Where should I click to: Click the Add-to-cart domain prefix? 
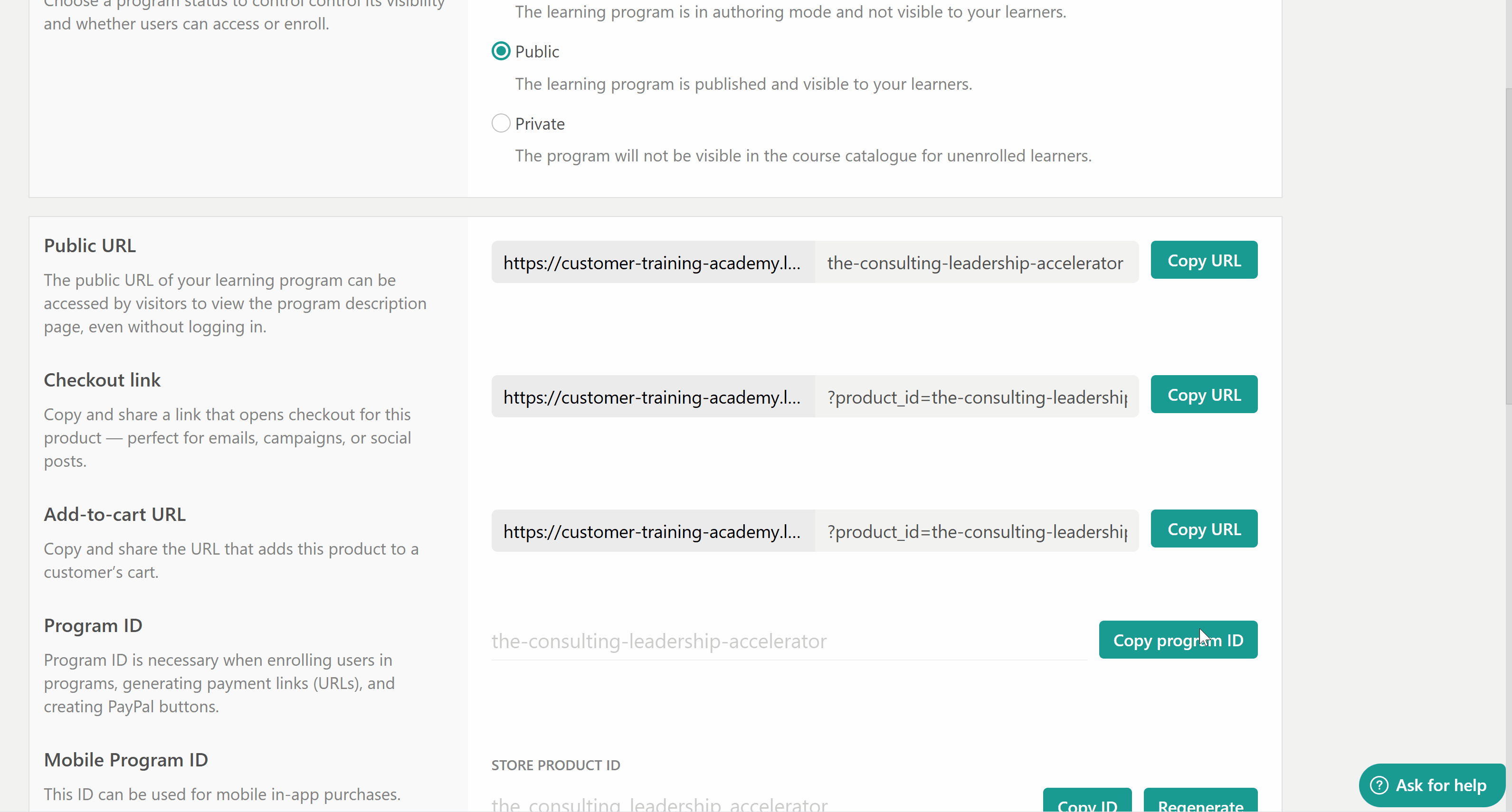tap(652, 531)
